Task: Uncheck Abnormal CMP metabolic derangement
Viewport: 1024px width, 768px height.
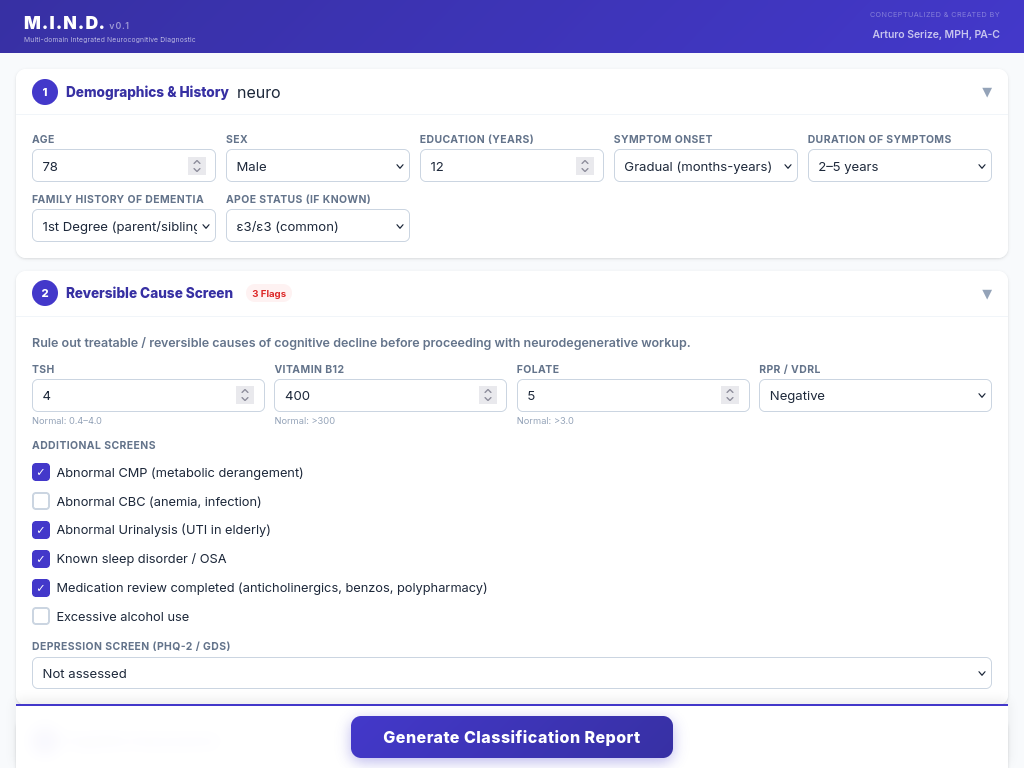Action: click(x=41, y=472)
